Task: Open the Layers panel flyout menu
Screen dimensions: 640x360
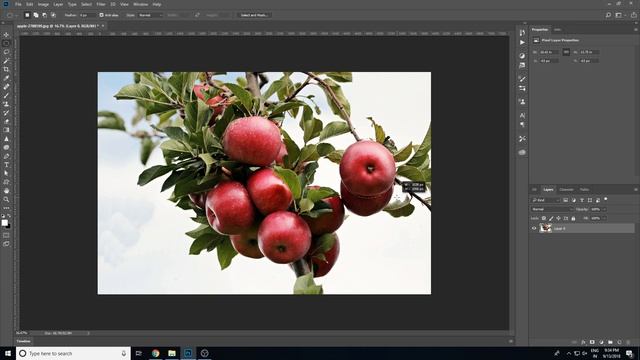Action: (x=636, y=189)
